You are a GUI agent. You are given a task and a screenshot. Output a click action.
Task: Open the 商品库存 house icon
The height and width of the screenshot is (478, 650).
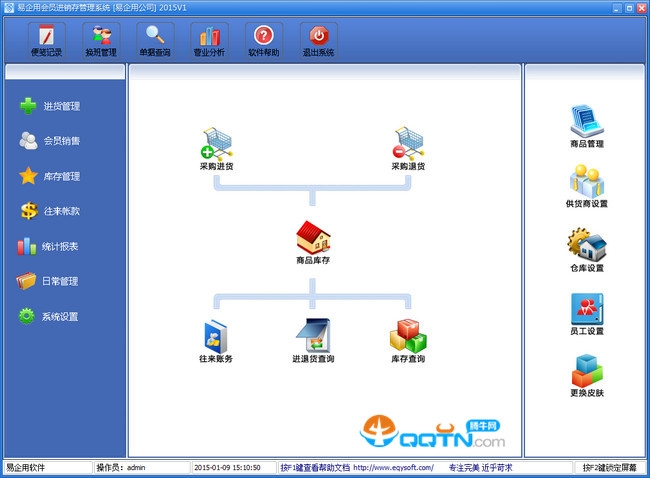tap(313, 238)
